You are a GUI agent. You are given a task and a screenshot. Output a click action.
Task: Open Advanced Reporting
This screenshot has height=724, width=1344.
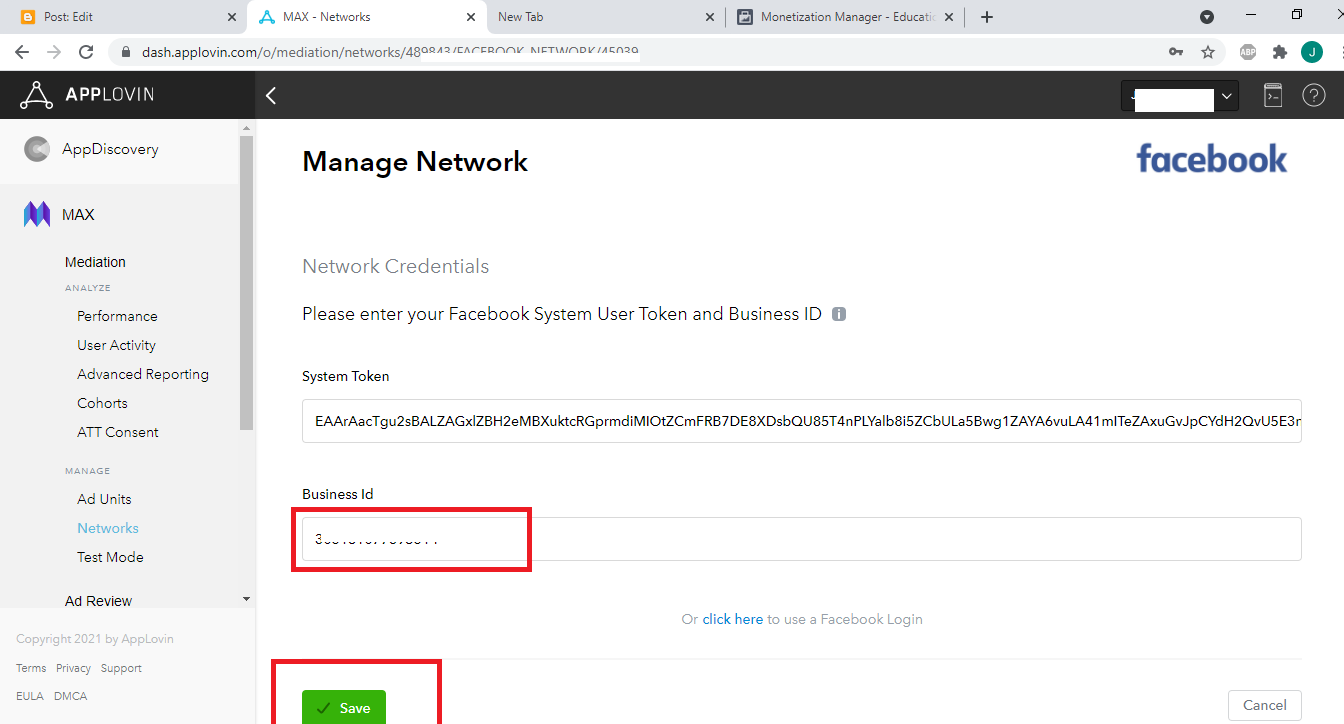click(143, 374)
